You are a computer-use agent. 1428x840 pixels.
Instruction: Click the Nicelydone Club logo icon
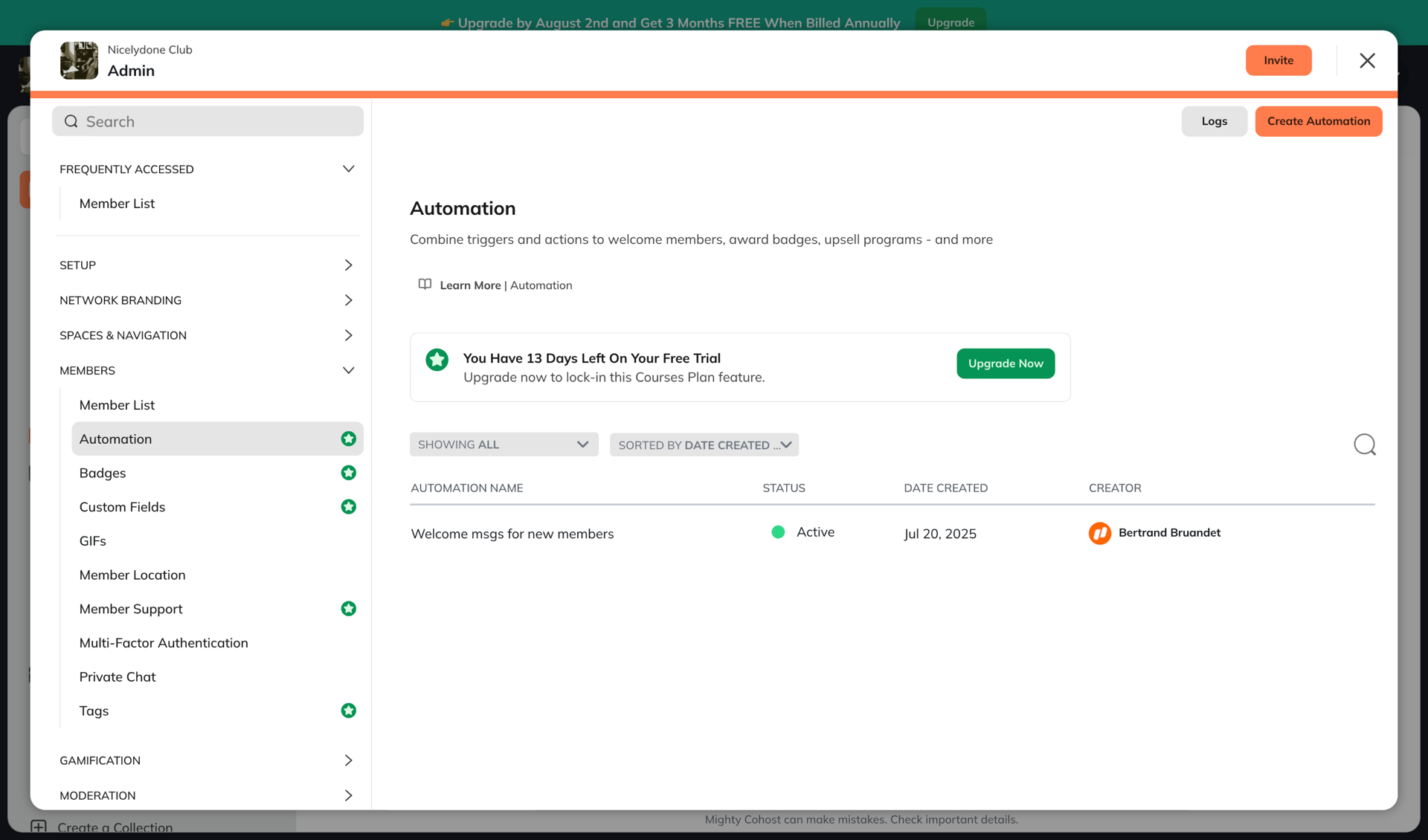tap(79, 60)
